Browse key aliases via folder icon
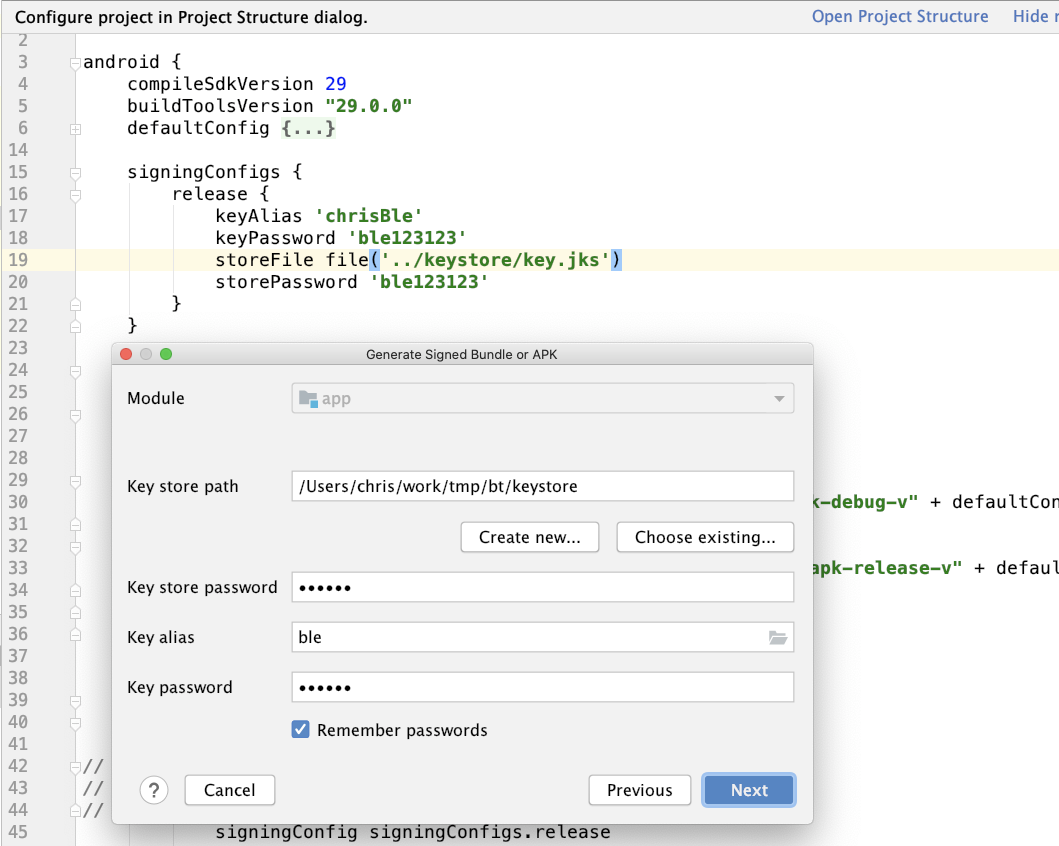Viewport: 1059px width, 846px height. click(778, 637)
